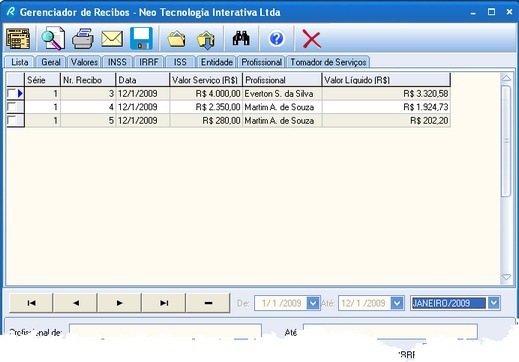The image size is (519, 362).
Task: Sort by the Data column header
Action: [x=143, y=80]
